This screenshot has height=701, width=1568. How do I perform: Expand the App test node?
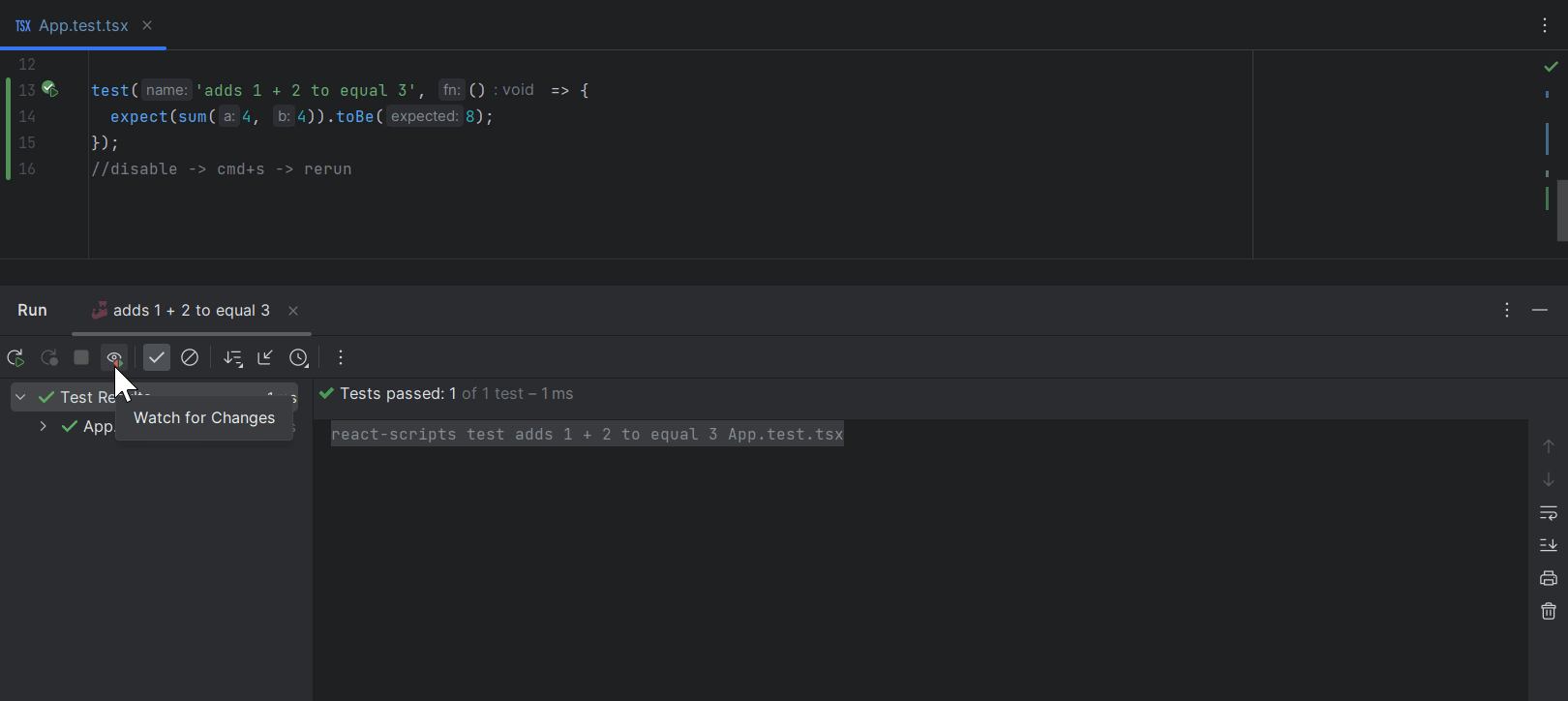pos(44,426)
